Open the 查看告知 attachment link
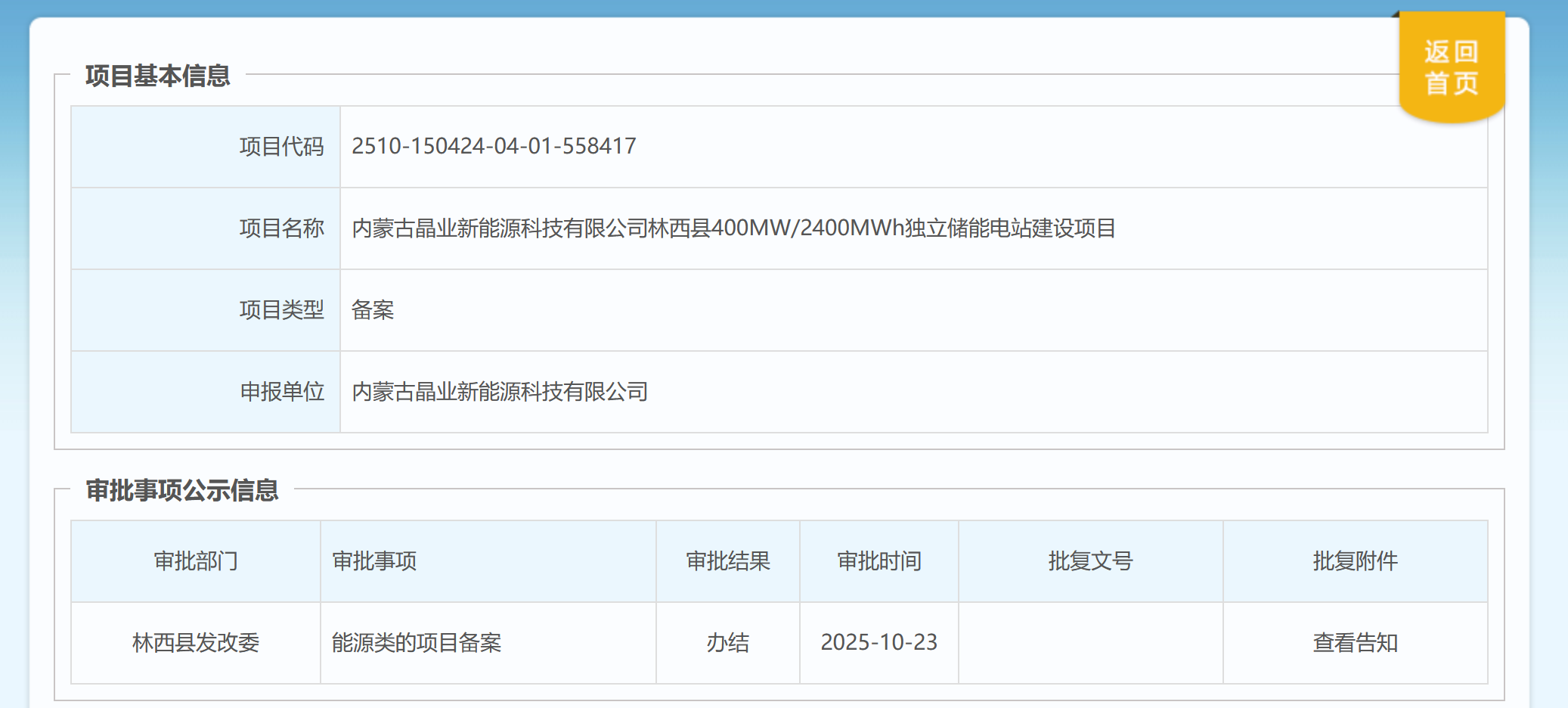Screen dimensions: 1568x708 [1355, 643]
